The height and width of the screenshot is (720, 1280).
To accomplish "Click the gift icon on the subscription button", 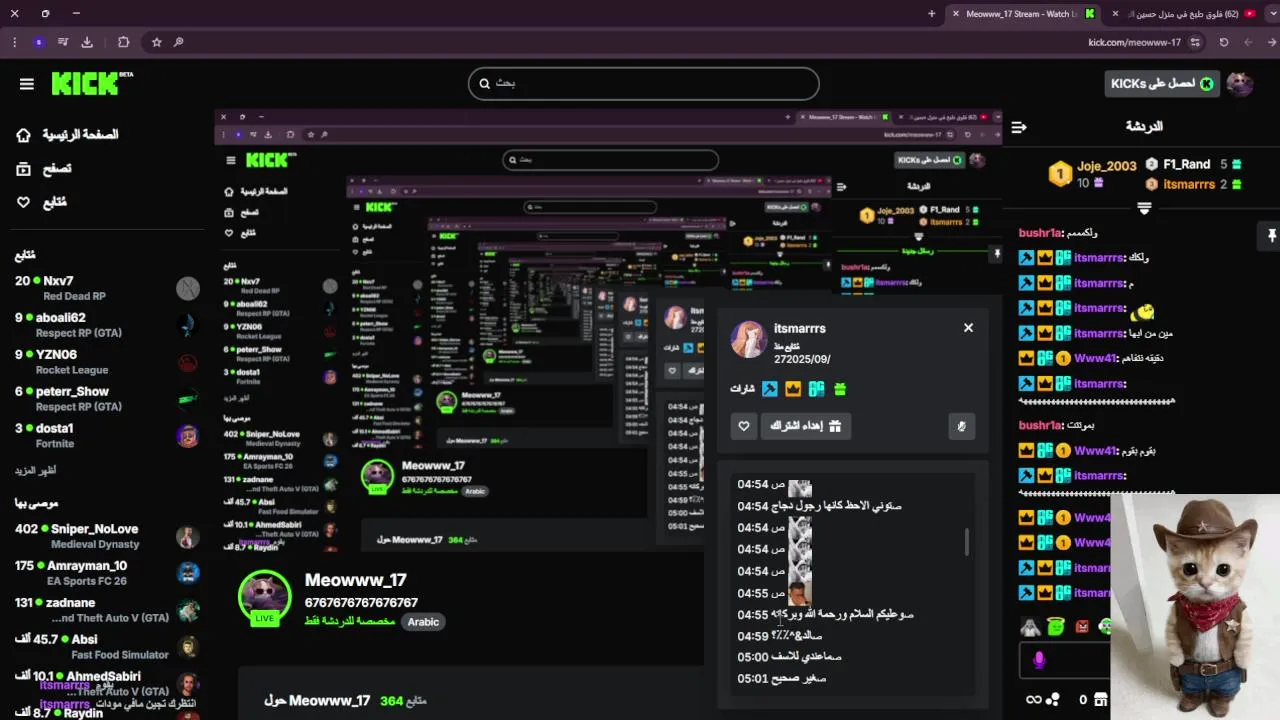I will click(835, 426).
